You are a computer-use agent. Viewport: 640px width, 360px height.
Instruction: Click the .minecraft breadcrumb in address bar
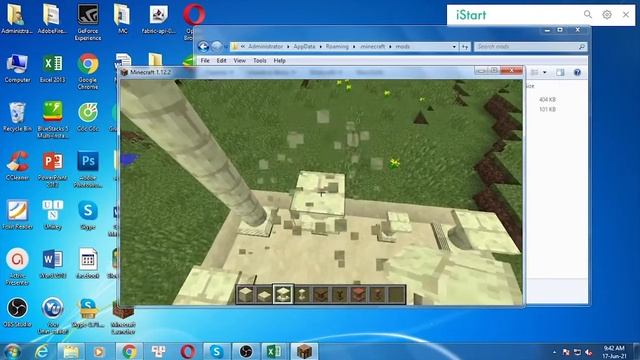coord(373,47)
